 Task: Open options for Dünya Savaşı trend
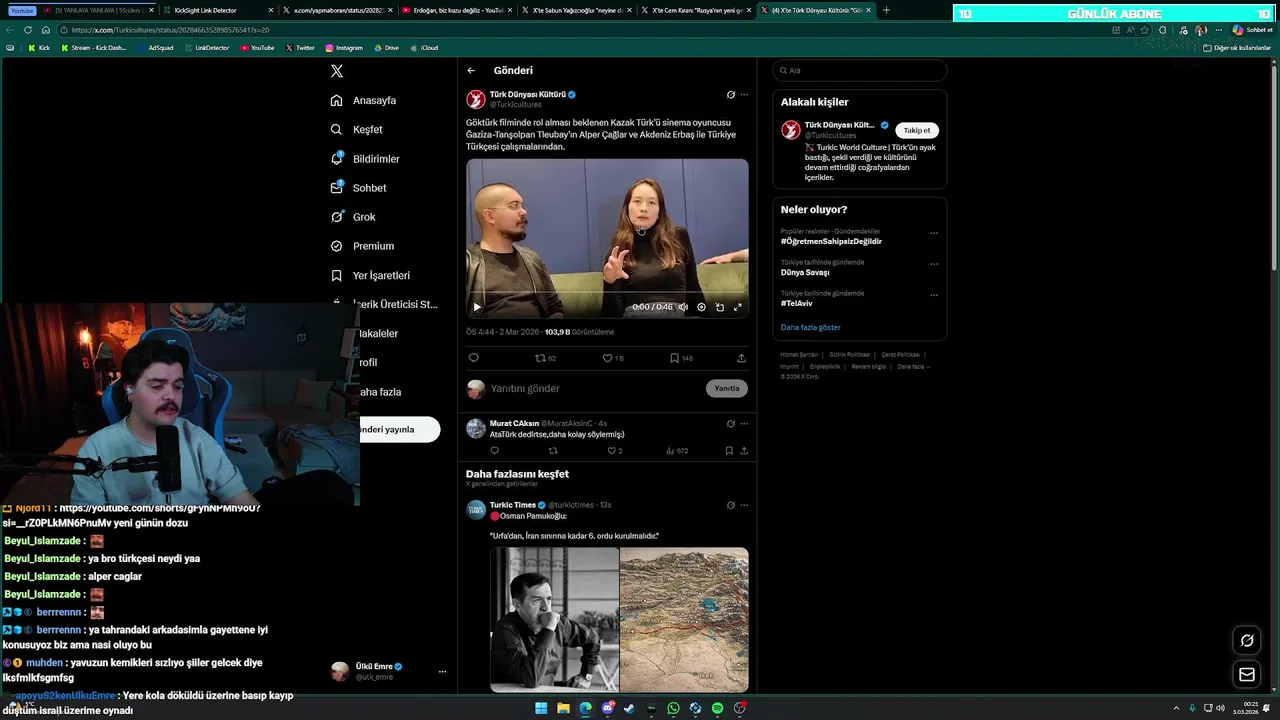tap(934, 264)
